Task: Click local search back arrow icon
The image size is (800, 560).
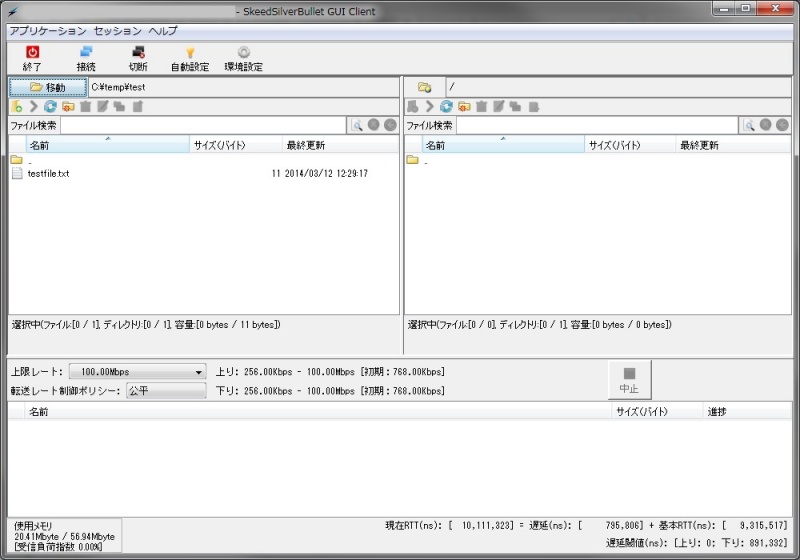Action: pyautogui.click(x=390, y=125)
